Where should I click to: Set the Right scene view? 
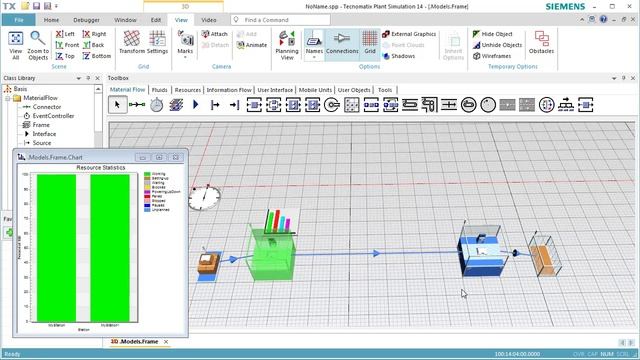click(94, 34)
